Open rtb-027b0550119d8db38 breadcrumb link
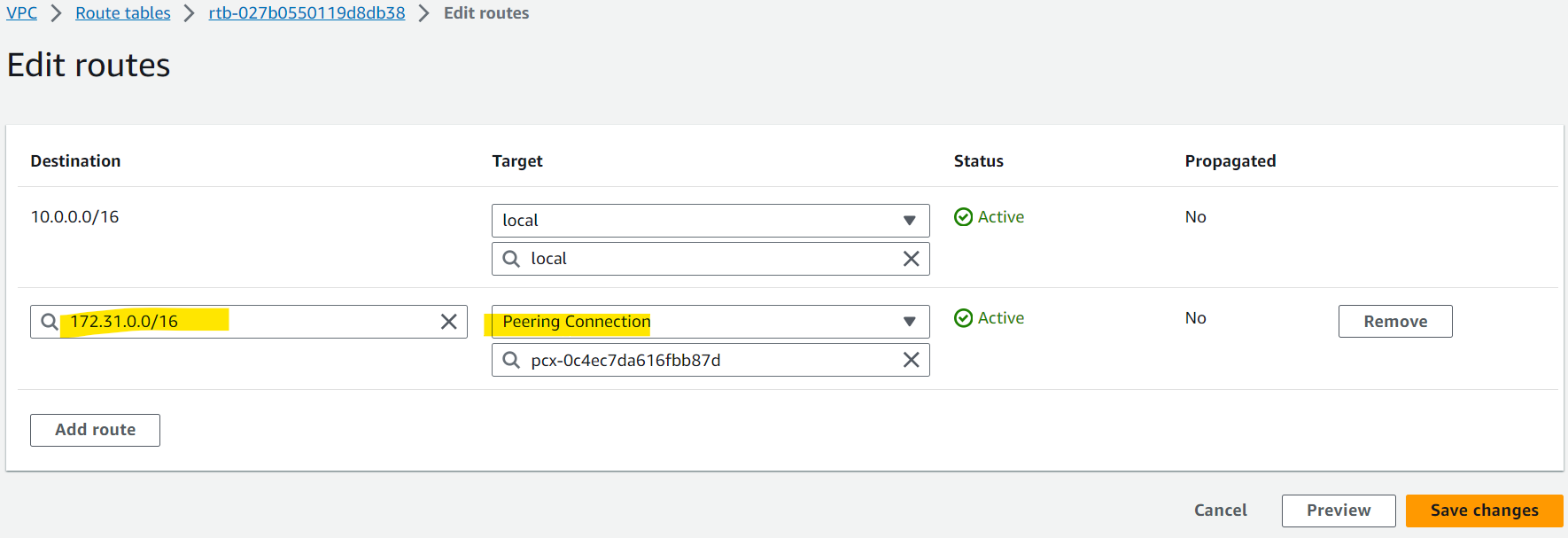Image resolution: width=1568 pixels, height=538 pixels. point(307,13)
